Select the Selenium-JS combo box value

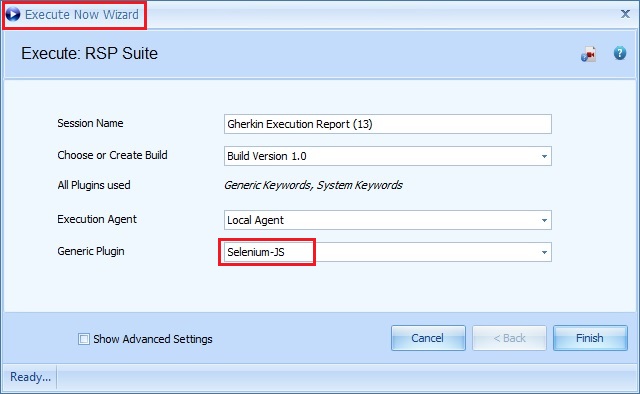point(388,252)
